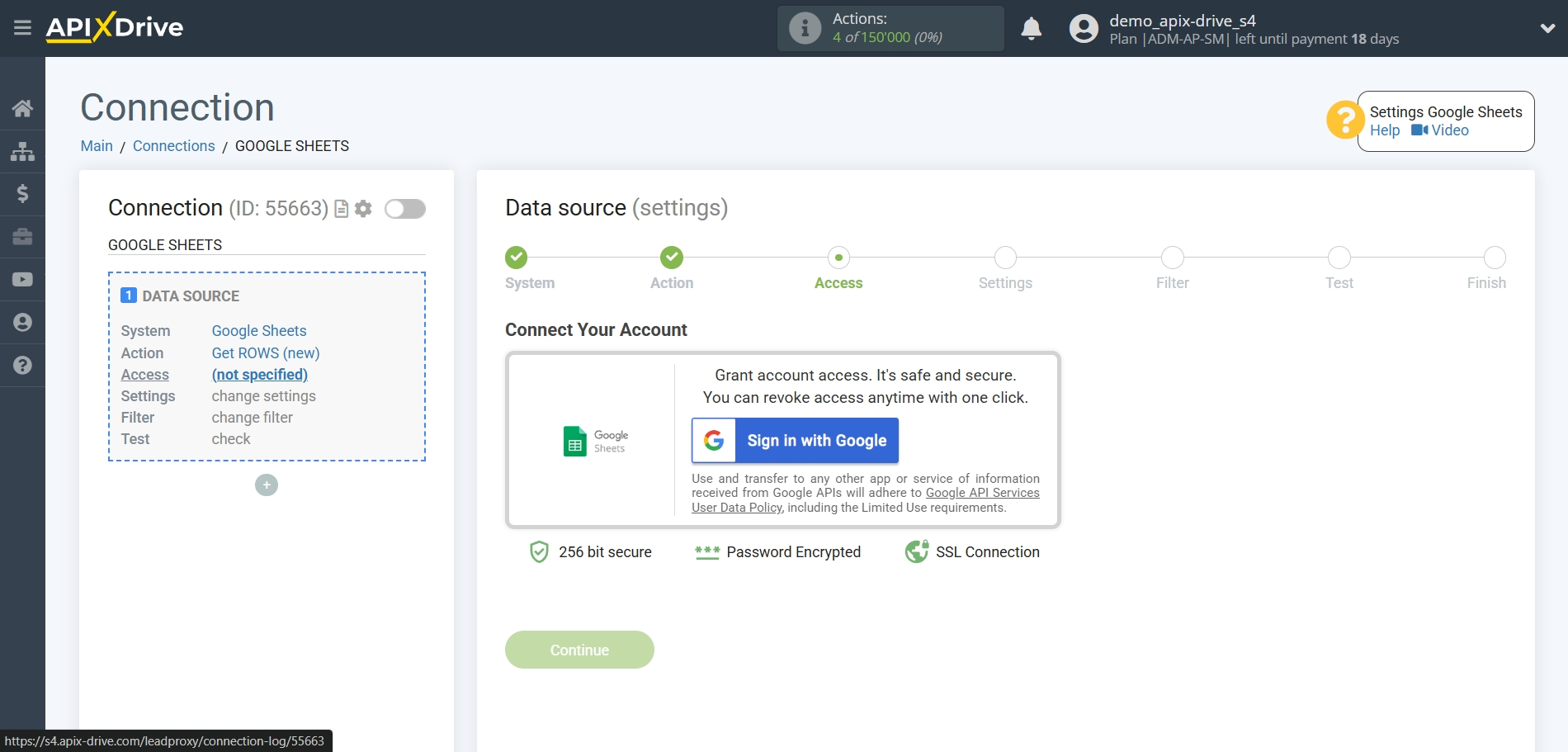Viewport: 1568px width, 752px height.
Task: Click the (not specified) access link
Action: click(x=259, y=375)
